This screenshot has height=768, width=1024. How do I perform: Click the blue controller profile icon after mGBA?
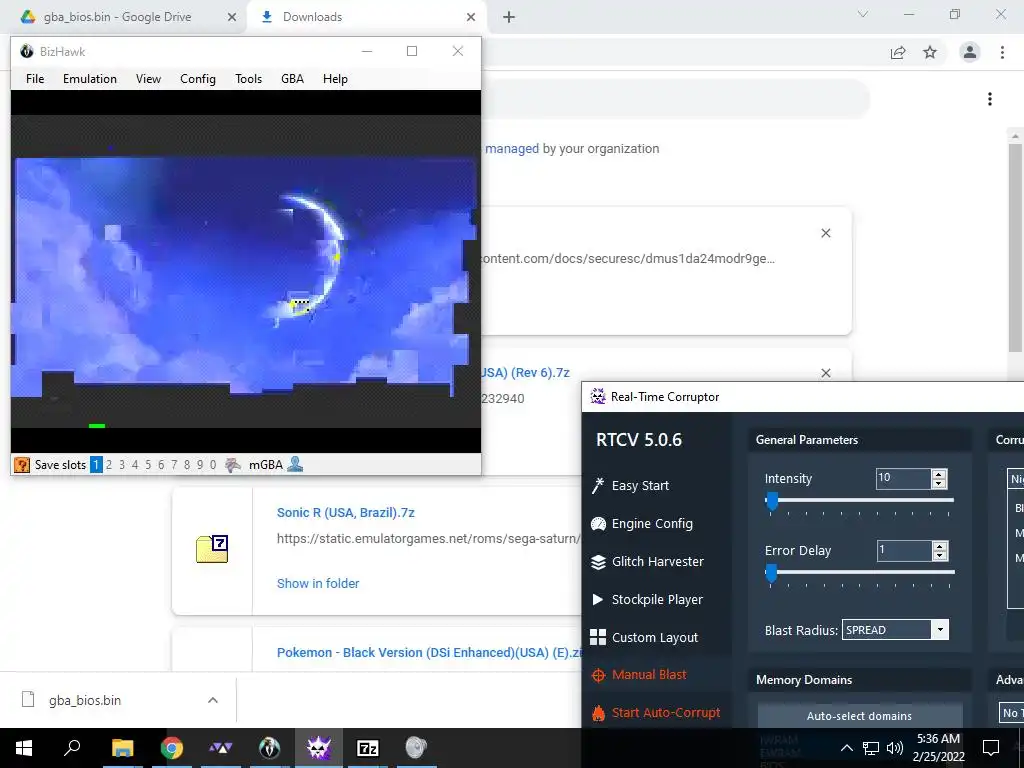click(x=295, y=464)
